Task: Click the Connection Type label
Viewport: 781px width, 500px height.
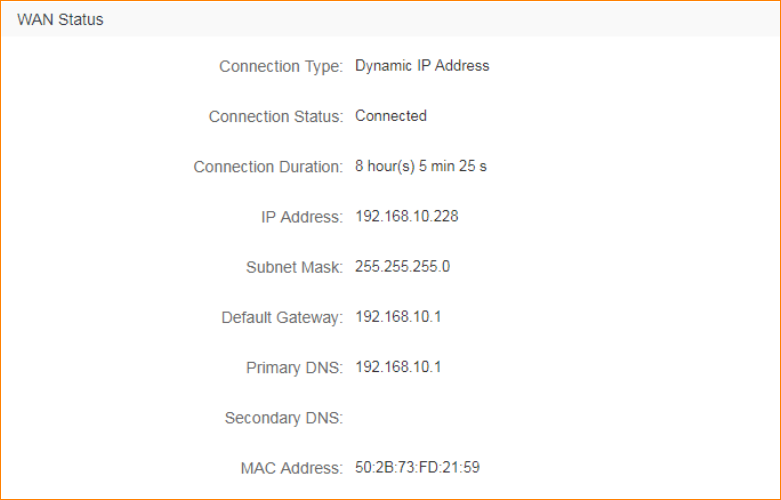Action: (281, 67)
